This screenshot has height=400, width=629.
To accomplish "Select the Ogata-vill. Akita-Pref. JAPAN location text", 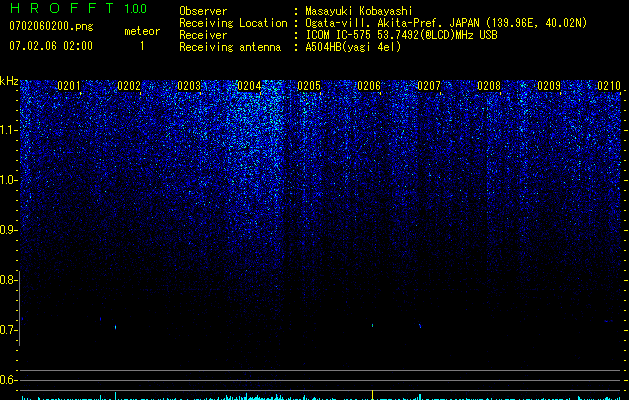I will [446, 23].
